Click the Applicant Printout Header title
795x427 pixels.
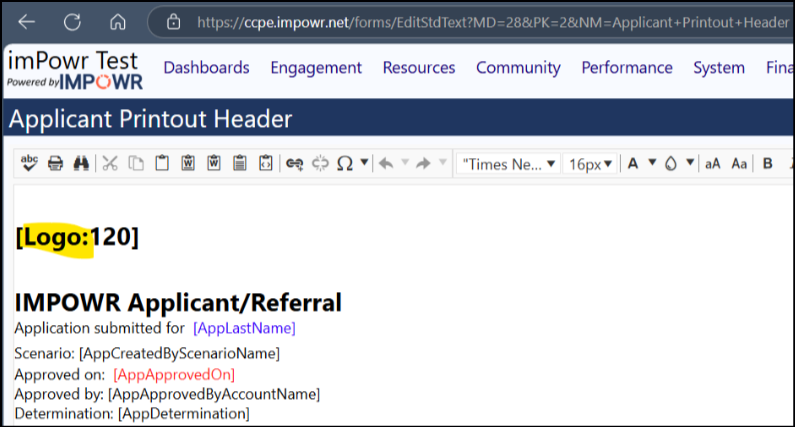coord(151,119)
